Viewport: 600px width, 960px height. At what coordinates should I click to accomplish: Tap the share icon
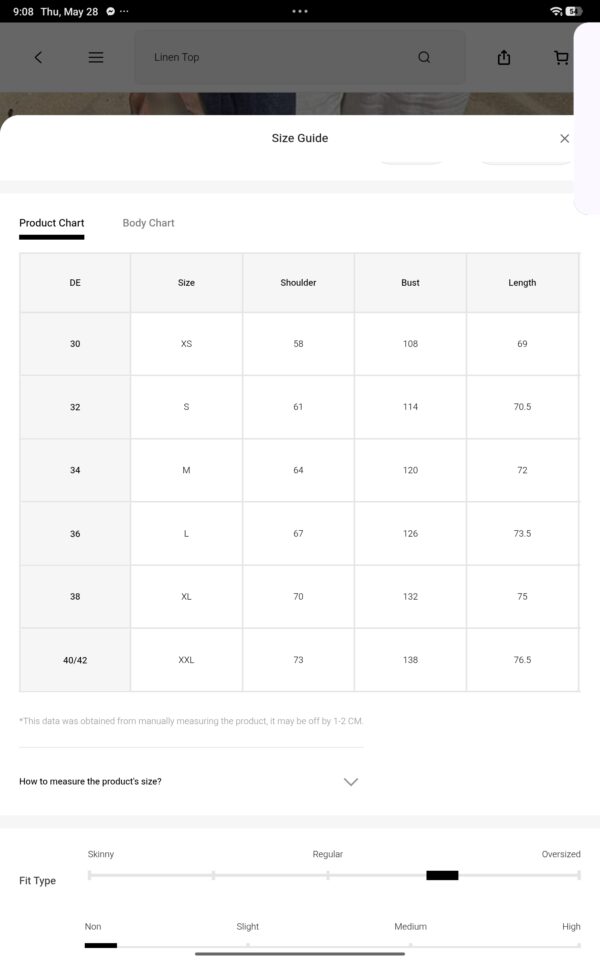504,58
